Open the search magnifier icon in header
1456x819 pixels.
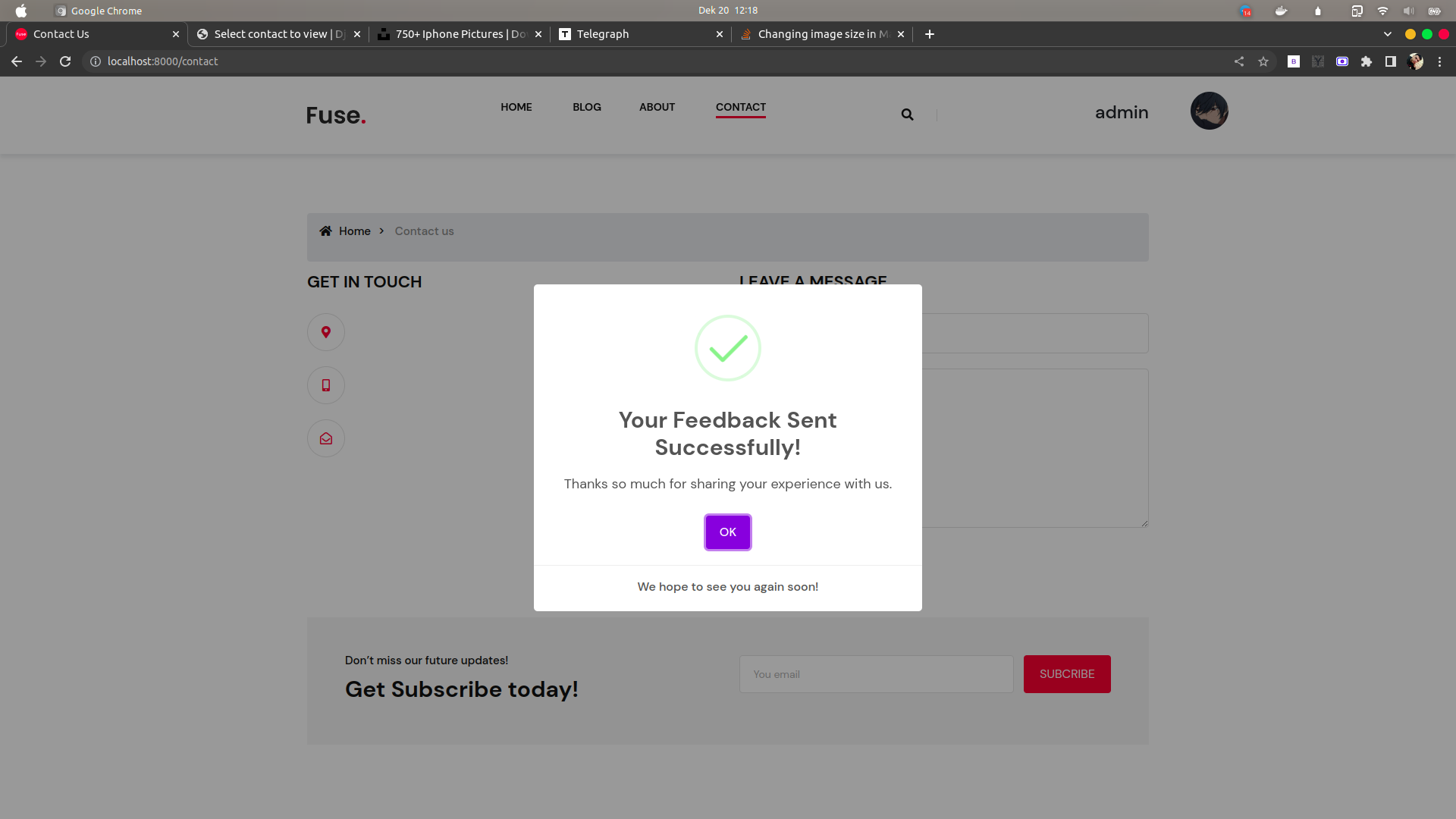[907, 115]
